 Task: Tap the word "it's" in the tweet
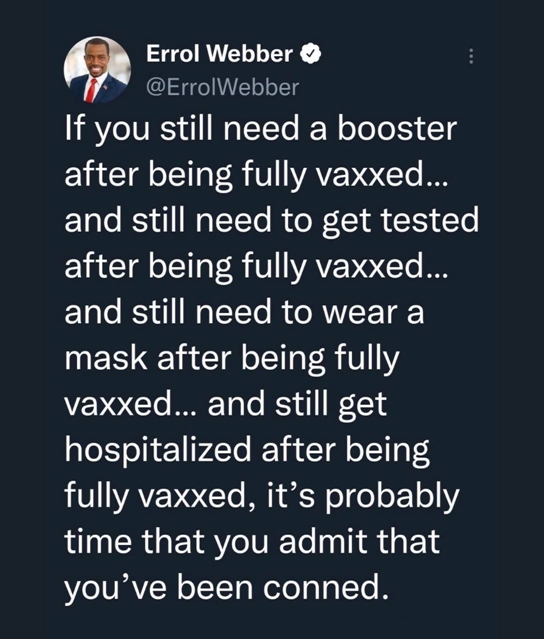[291, 497]
